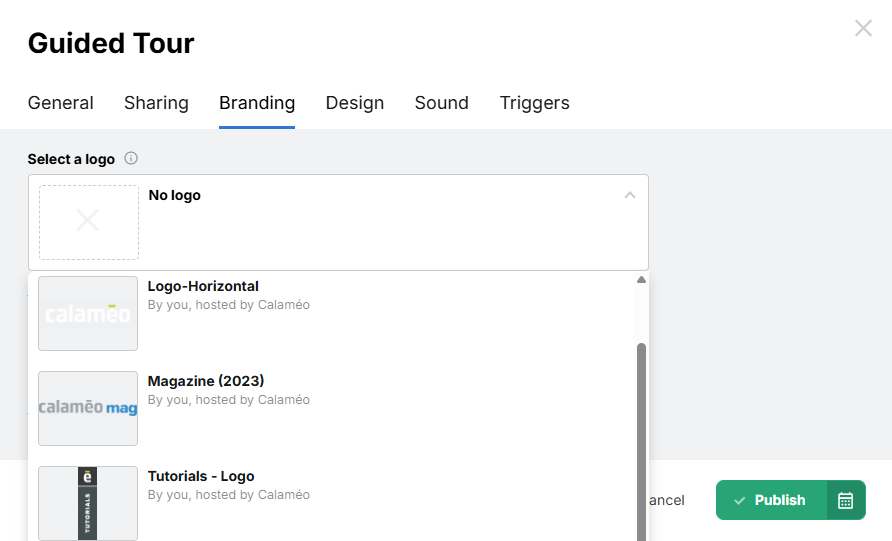Click the scroll-up arrow of the logo list
Screen dimensions: 892x541
coord(641,279)
